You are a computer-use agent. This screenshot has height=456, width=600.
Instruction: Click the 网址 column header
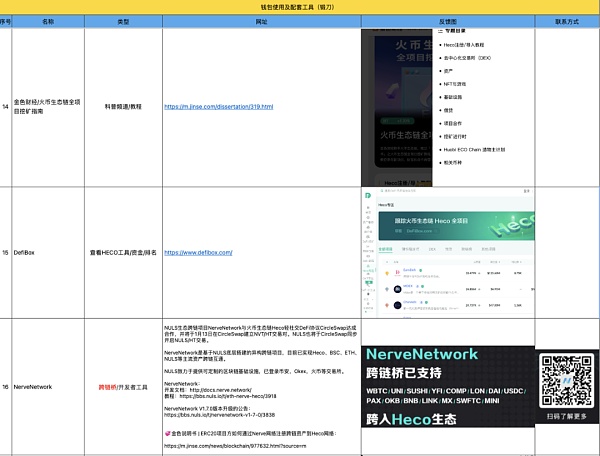[262, 20]
